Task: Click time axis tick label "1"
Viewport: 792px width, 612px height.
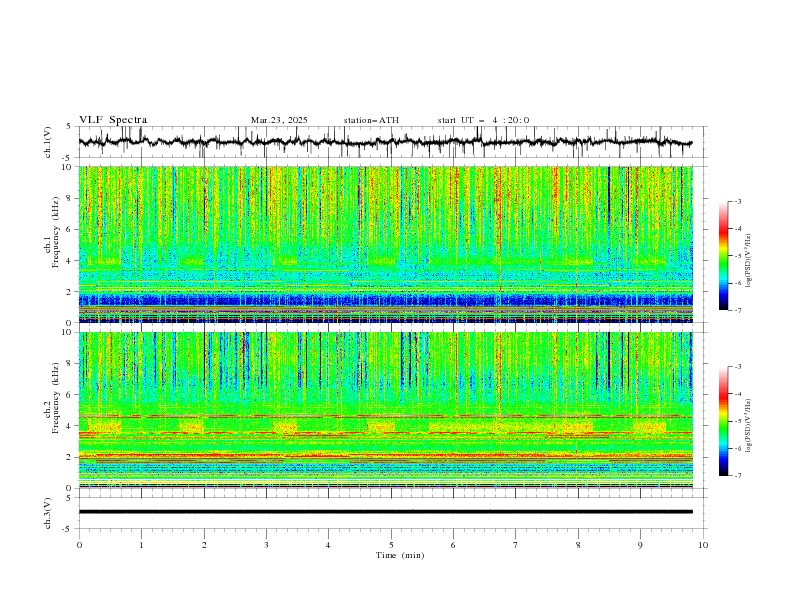Action: [x=141, y=545]
